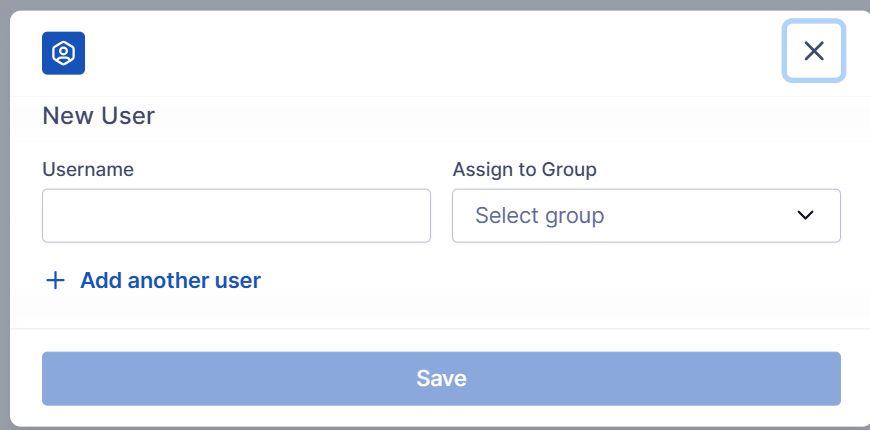Click the 'Add another user' text
This screenshot has height=430, width=870.
pyautogui.click(x=170, y=281)
